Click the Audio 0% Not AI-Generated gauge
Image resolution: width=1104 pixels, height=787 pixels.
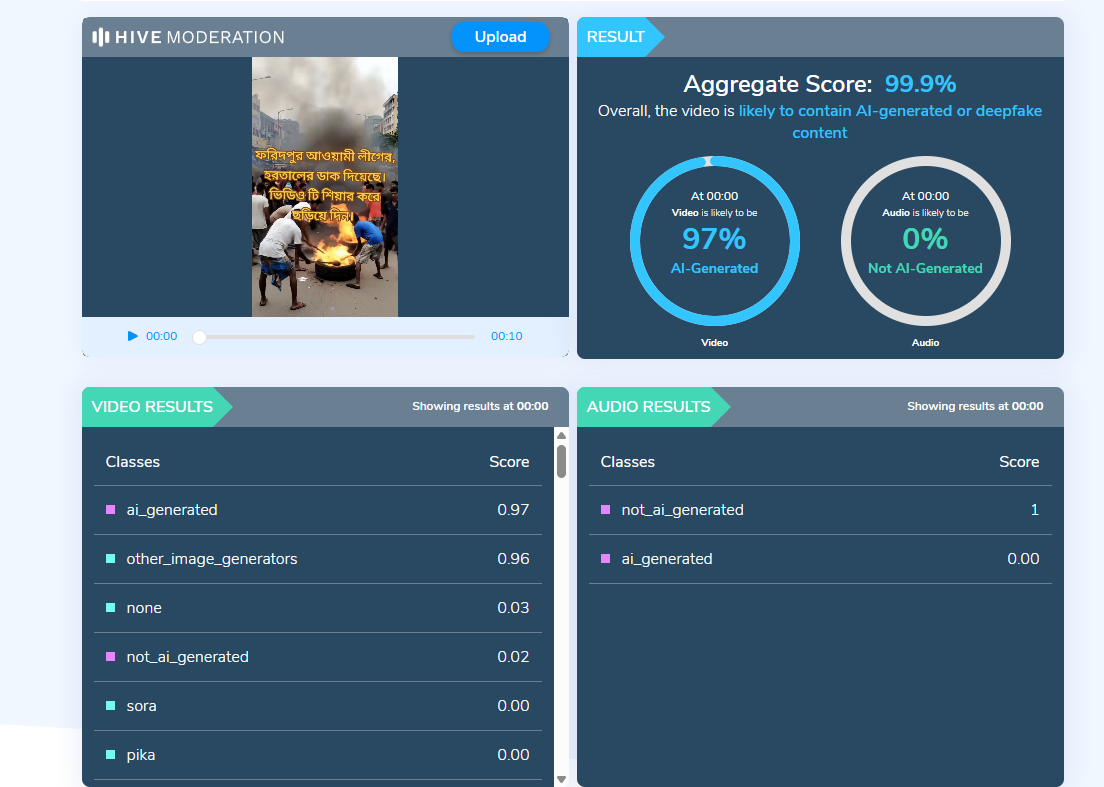point(925,241)
